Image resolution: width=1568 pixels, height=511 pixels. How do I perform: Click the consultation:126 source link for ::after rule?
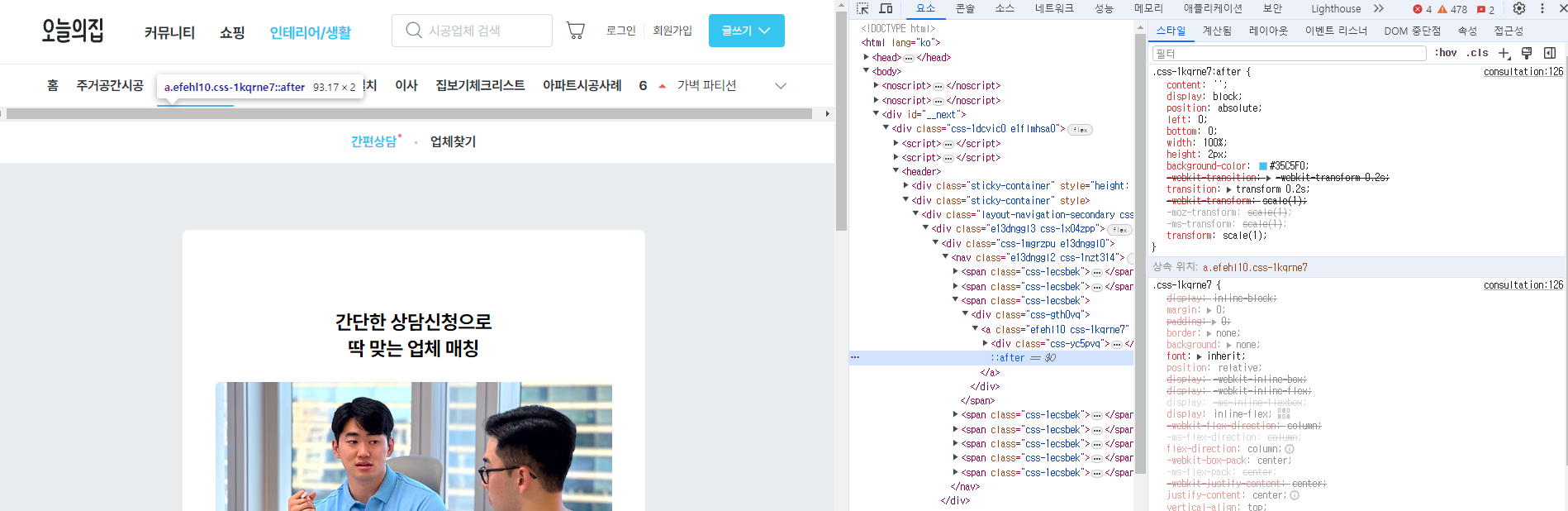click(x=1523, y=72)
